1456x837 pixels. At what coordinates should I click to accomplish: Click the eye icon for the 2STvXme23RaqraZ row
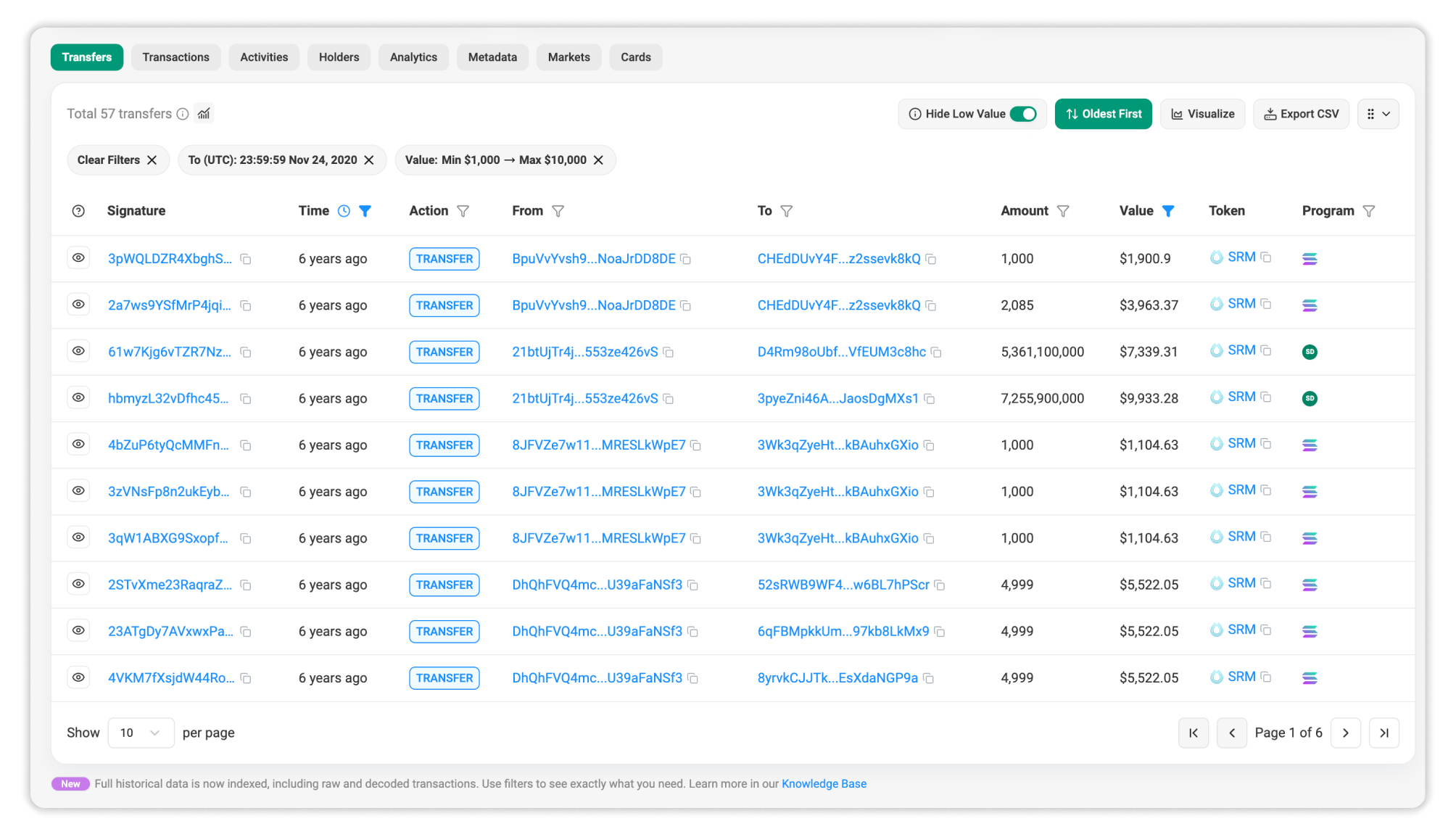(78, 584)
